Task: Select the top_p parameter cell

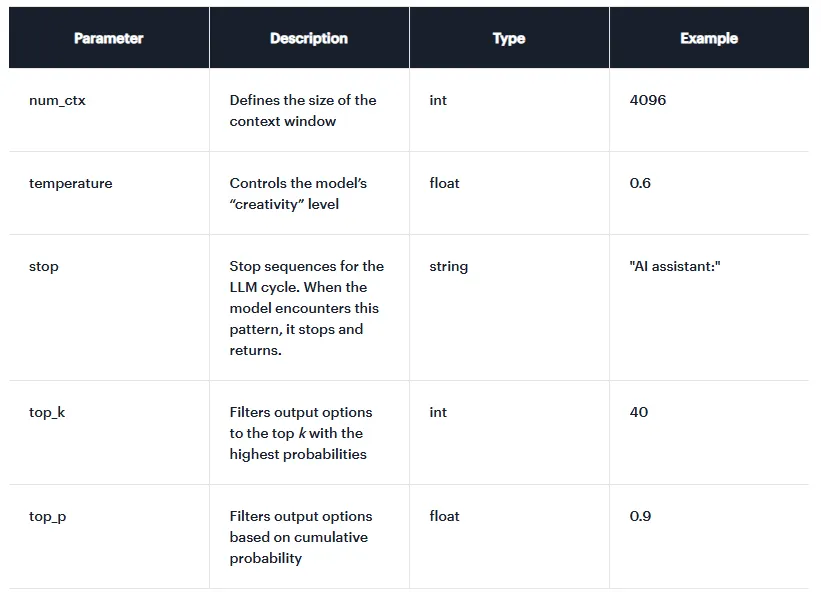Action: tap(47, 517)
